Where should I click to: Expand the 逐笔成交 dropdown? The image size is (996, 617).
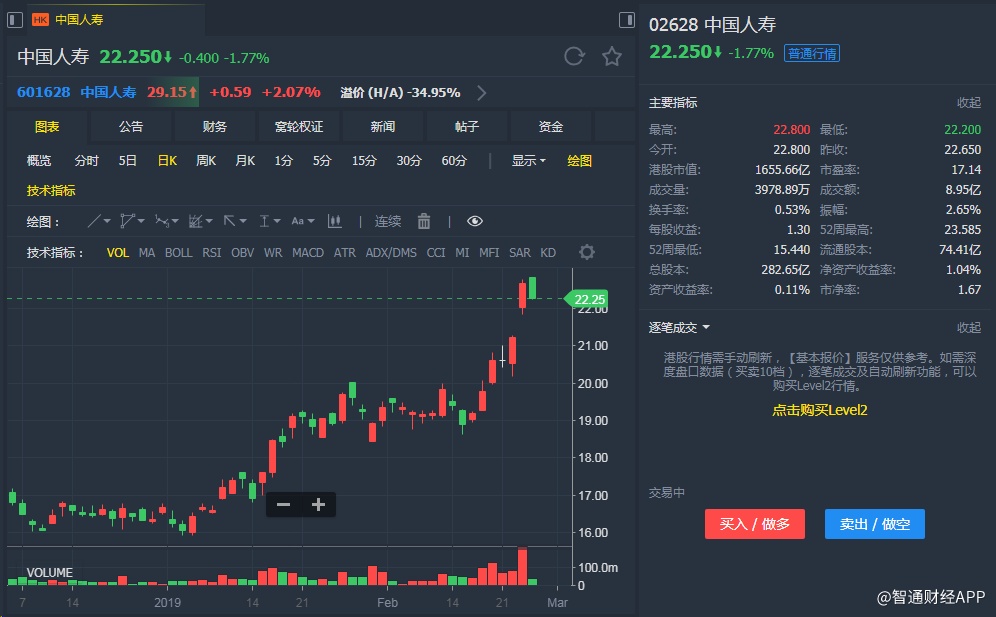(x=680, y=327)
